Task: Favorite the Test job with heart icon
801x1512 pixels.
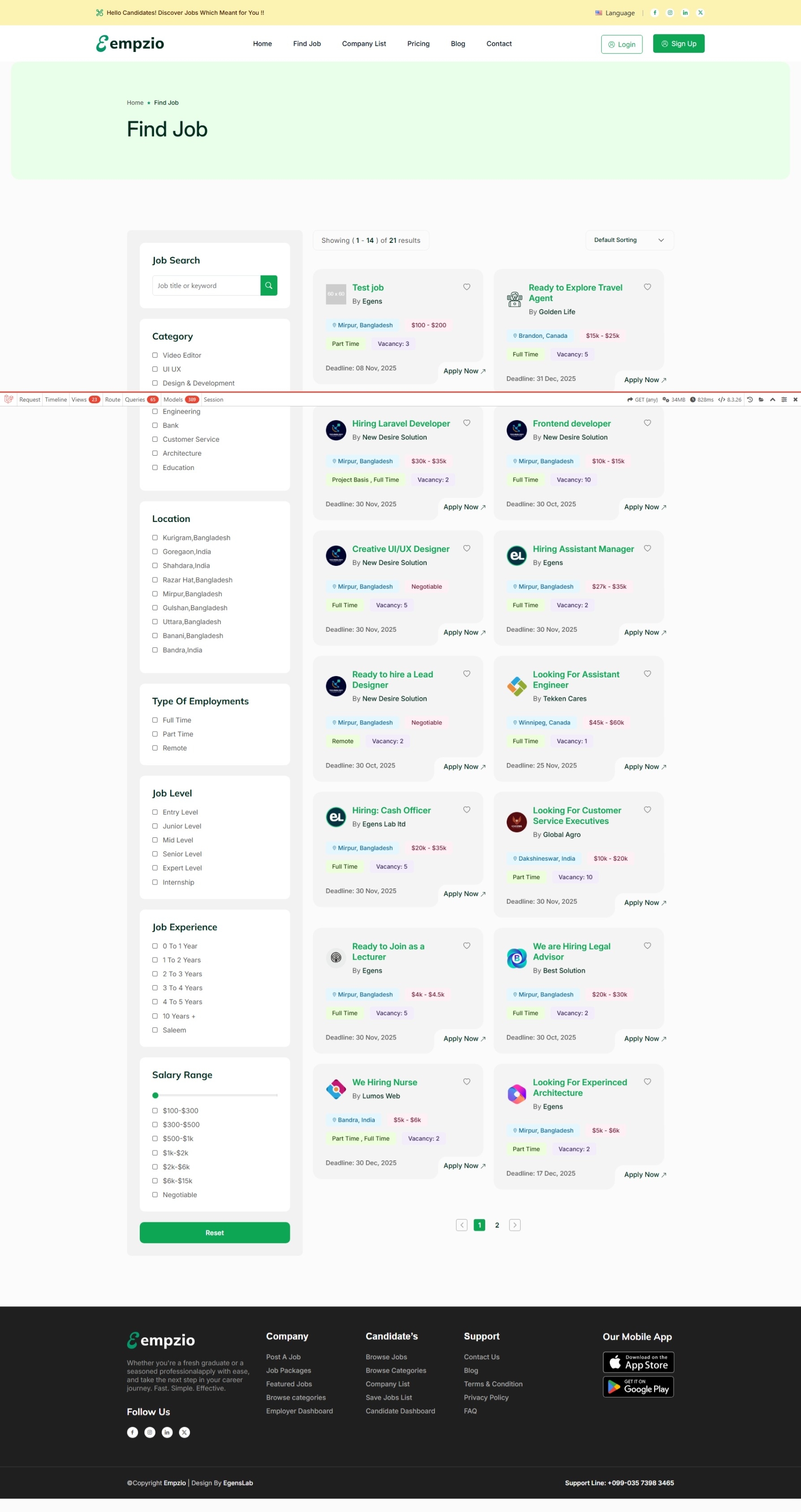Action: click(x=466, y=287)
